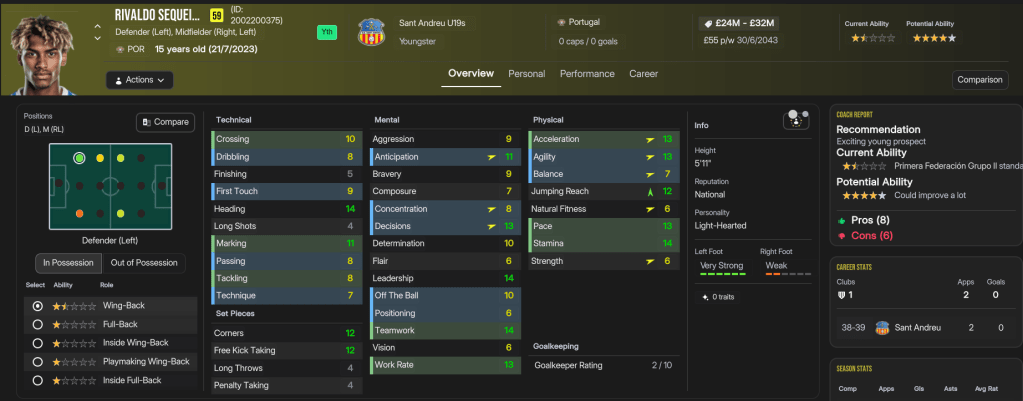Switch to the Performance tab
This screenshot has height=401, width=1023.
pos(587,74)
